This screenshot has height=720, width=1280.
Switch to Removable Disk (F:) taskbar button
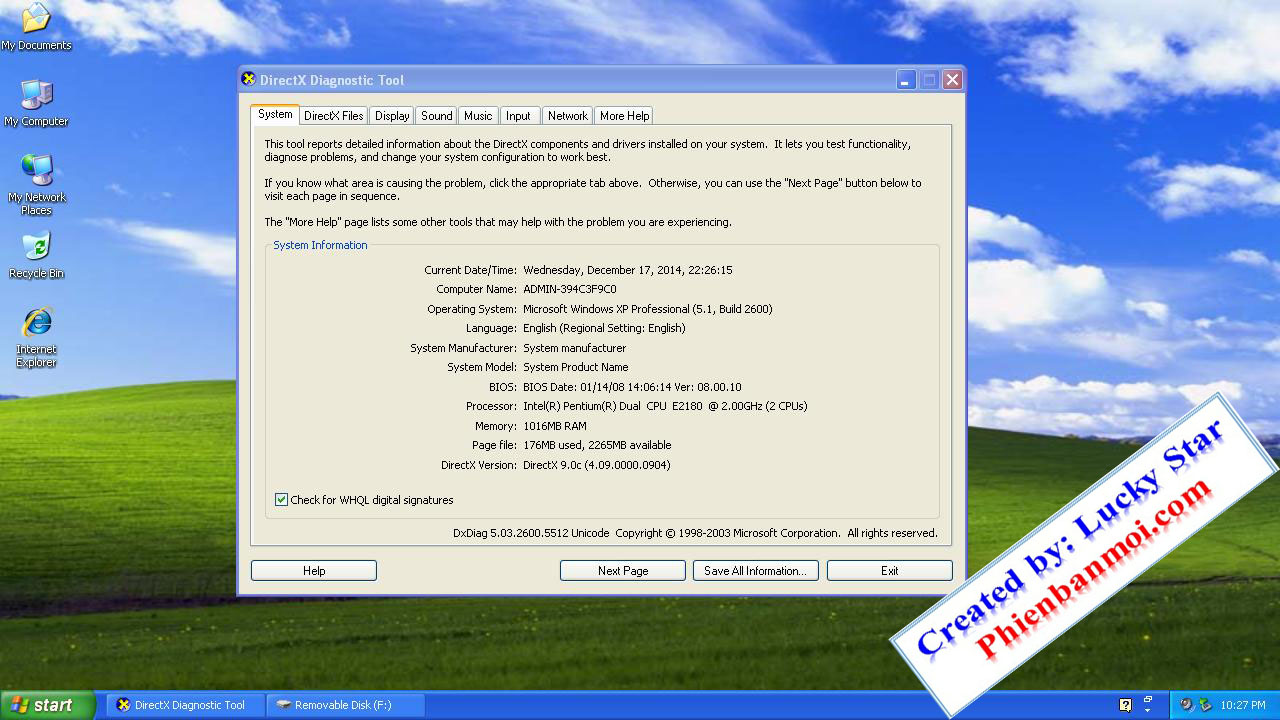(346, 705)
